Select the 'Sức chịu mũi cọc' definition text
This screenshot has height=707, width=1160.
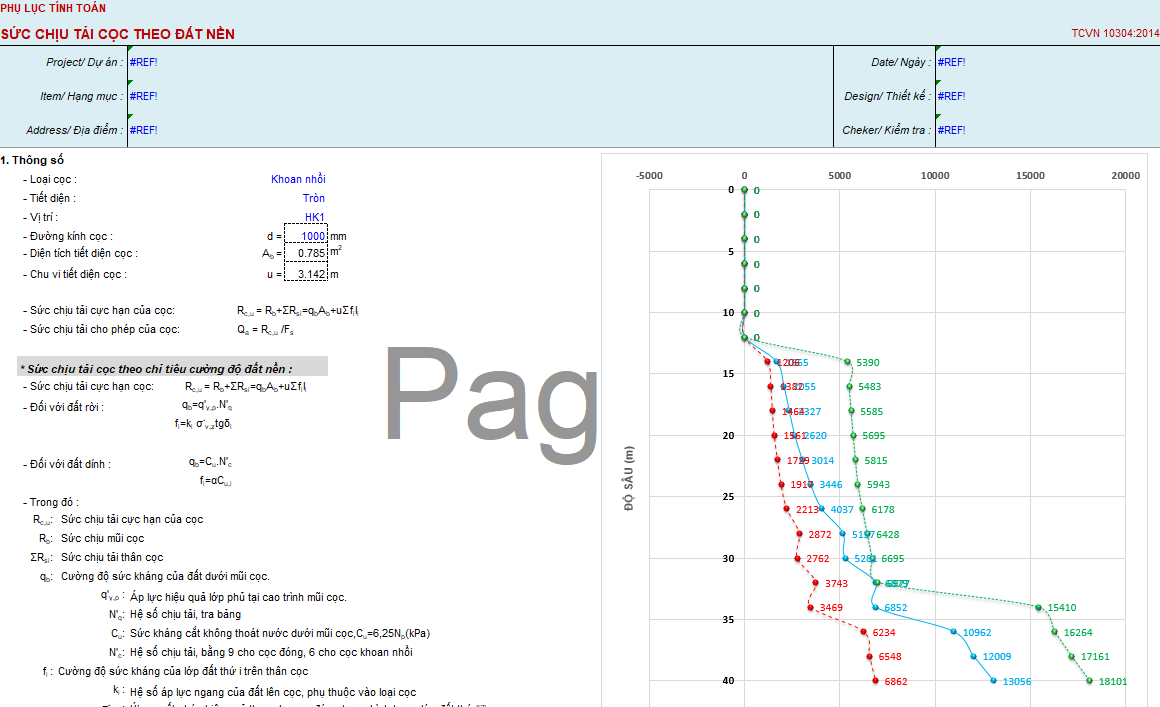103,538
